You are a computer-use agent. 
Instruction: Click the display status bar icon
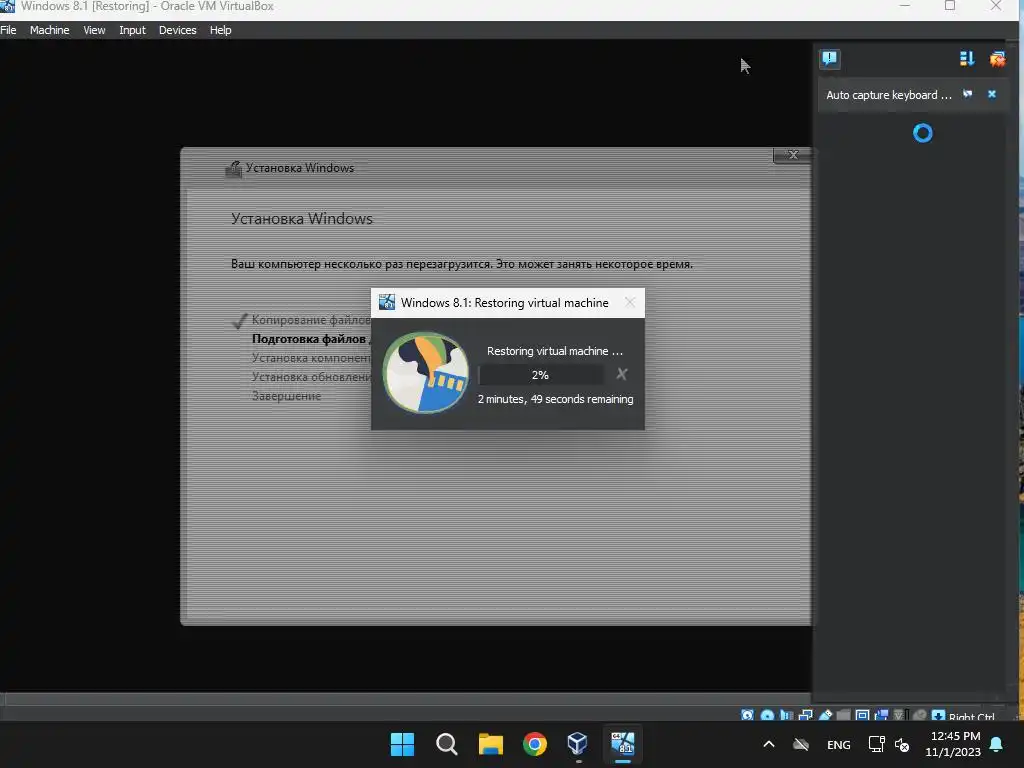pos(862,716)
